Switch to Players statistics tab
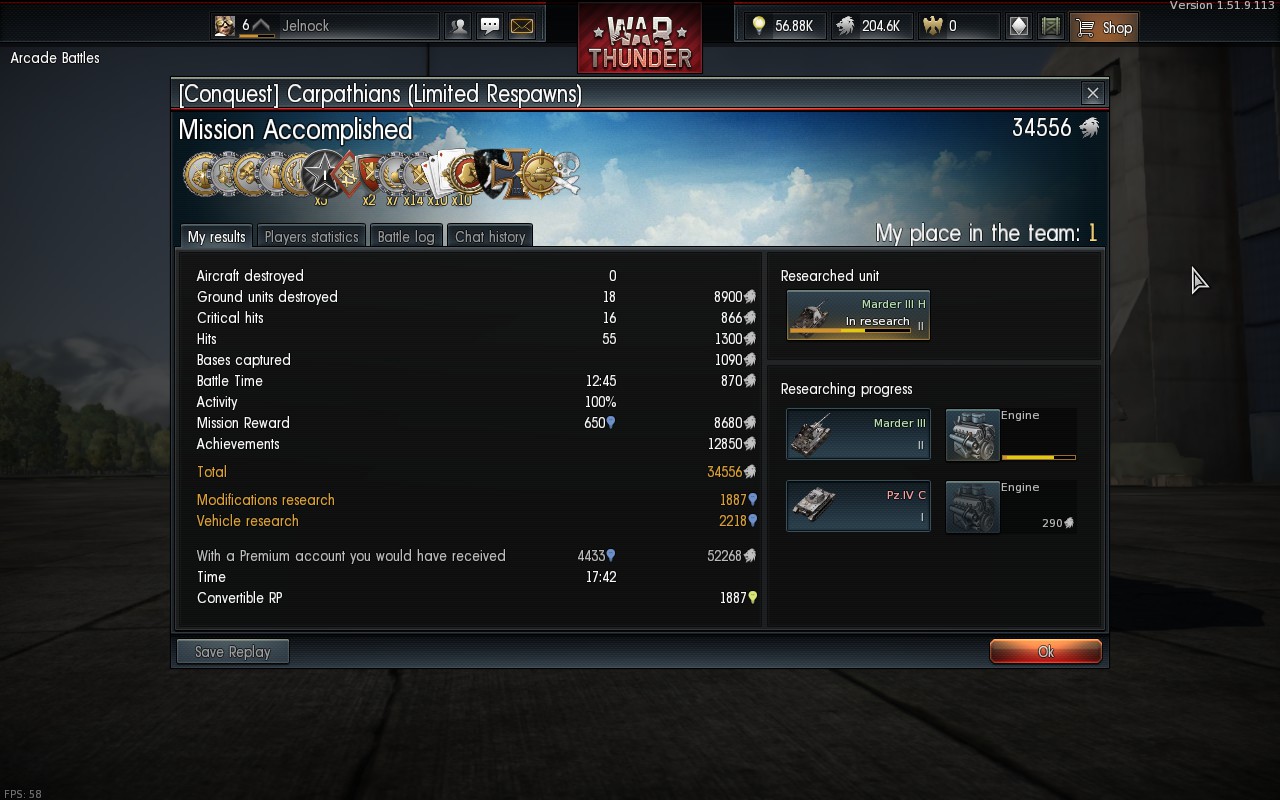 tap(311, 236)
